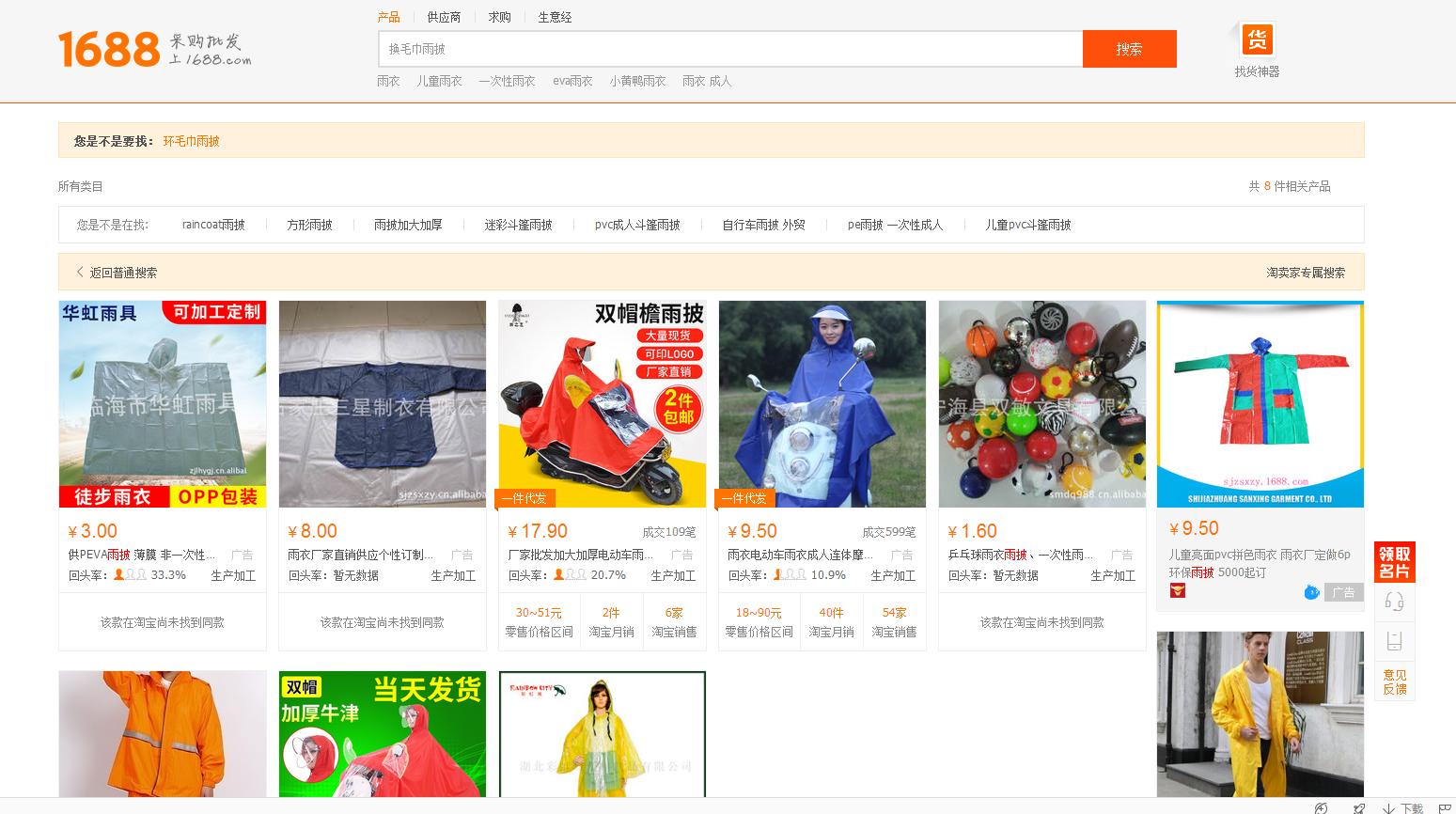Click the rocket icon in the bottom bar

[x=1358, y=808]
